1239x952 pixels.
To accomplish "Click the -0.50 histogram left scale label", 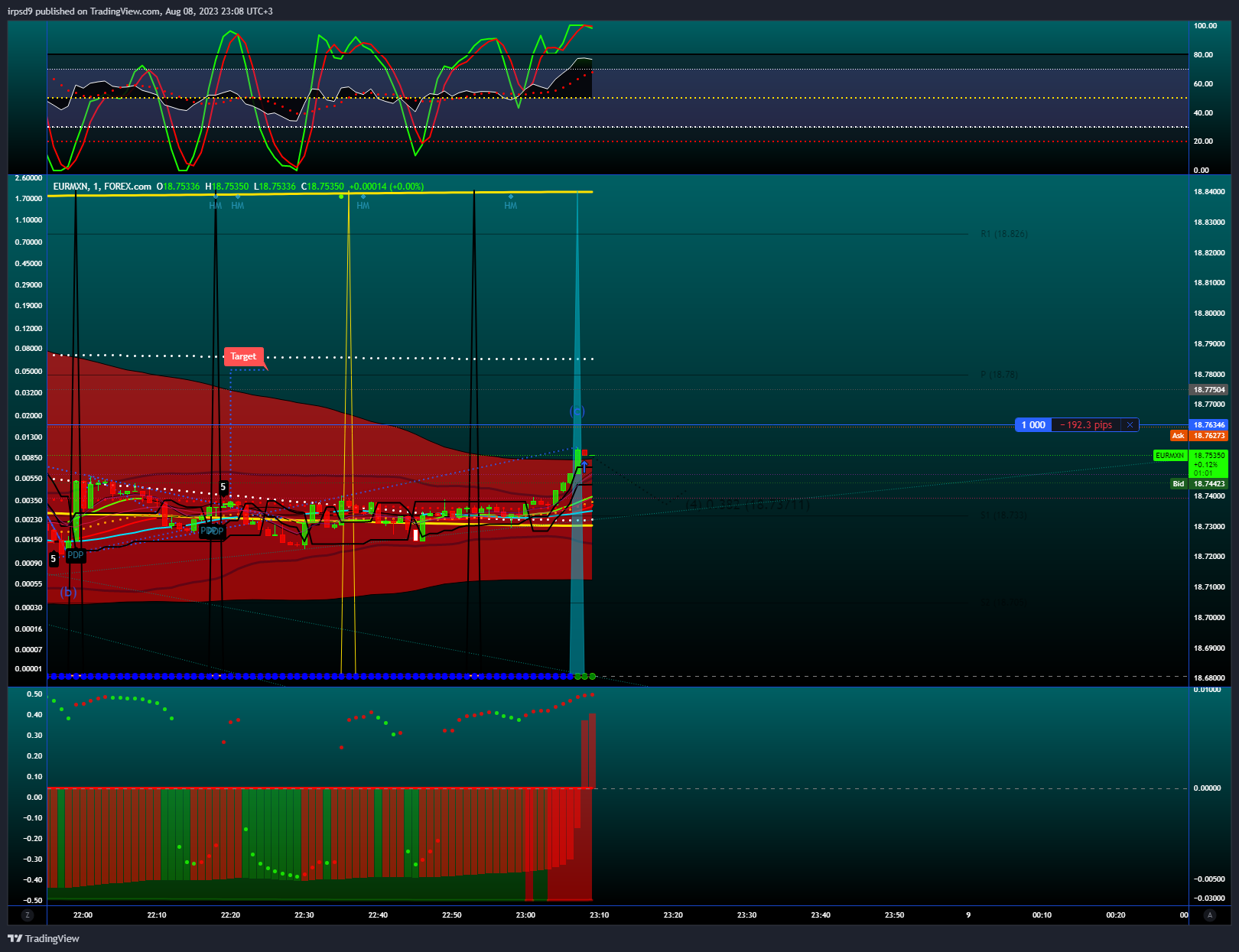I will click(33, 901).
